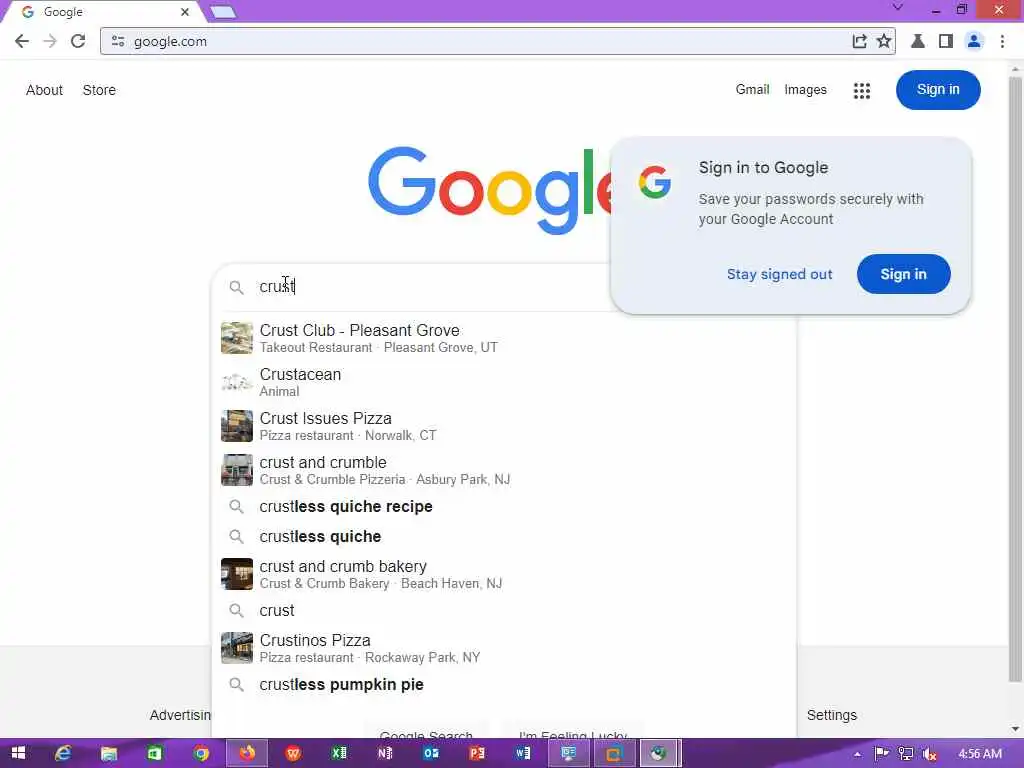This screenshot has width=1024, height=768.
Task: Click Sign in inside the Google popup
Action: [903, 274]
